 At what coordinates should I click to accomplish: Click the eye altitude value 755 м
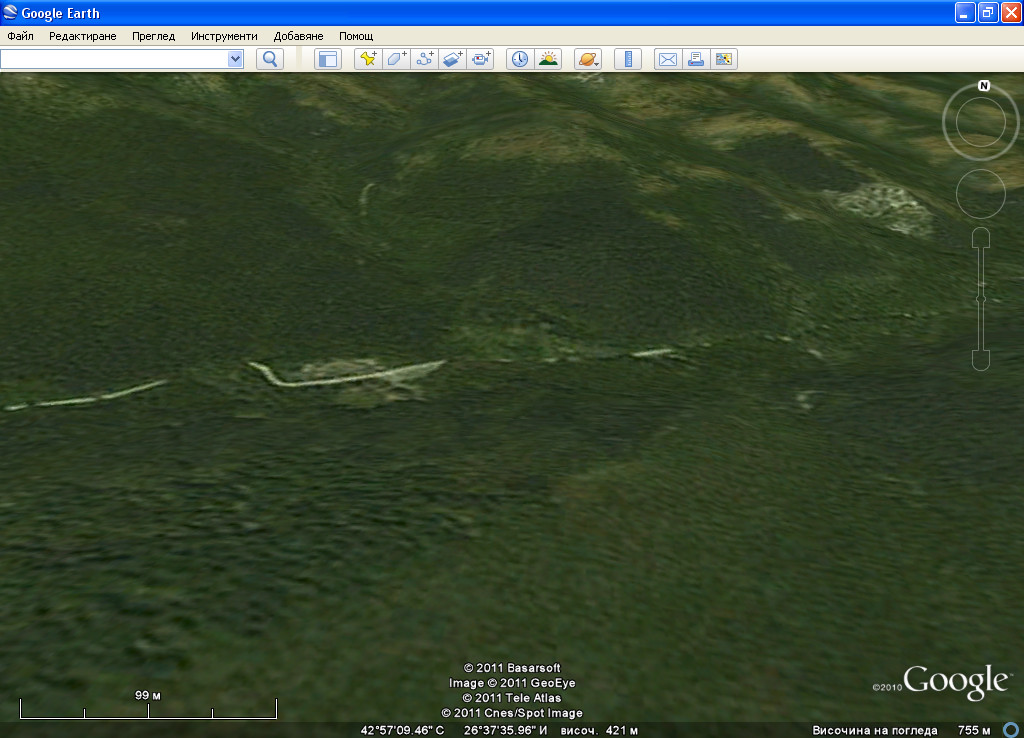tap(974, 730)
